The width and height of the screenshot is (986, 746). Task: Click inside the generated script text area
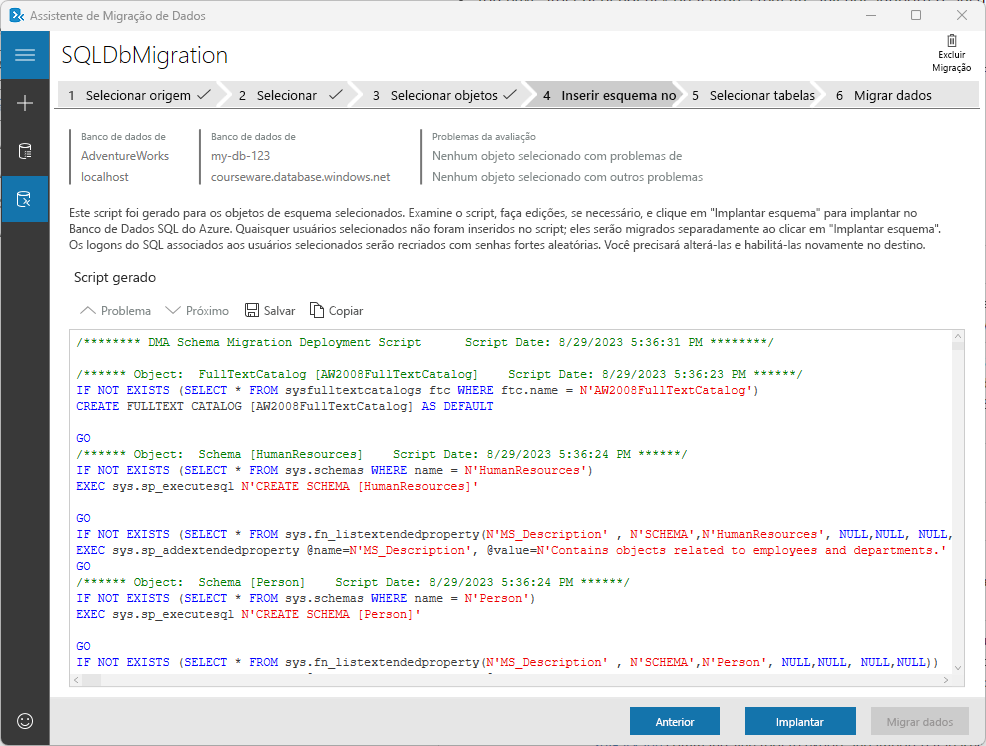click(x=500, y=500)
